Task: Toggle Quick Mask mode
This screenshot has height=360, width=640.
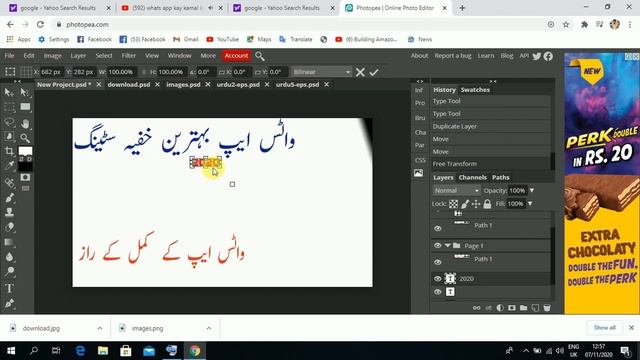Action: (x=25, y=177)
